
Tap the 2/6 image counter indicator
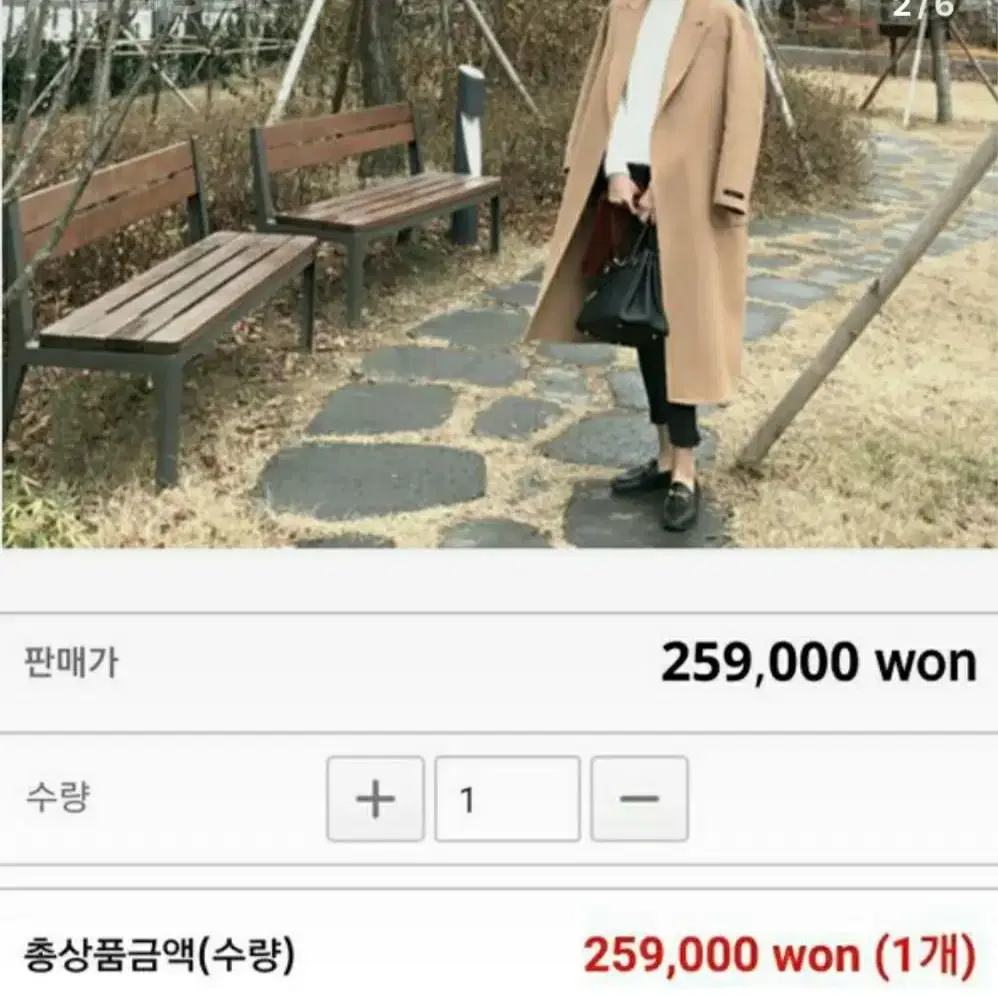click(x=924, y=8)
